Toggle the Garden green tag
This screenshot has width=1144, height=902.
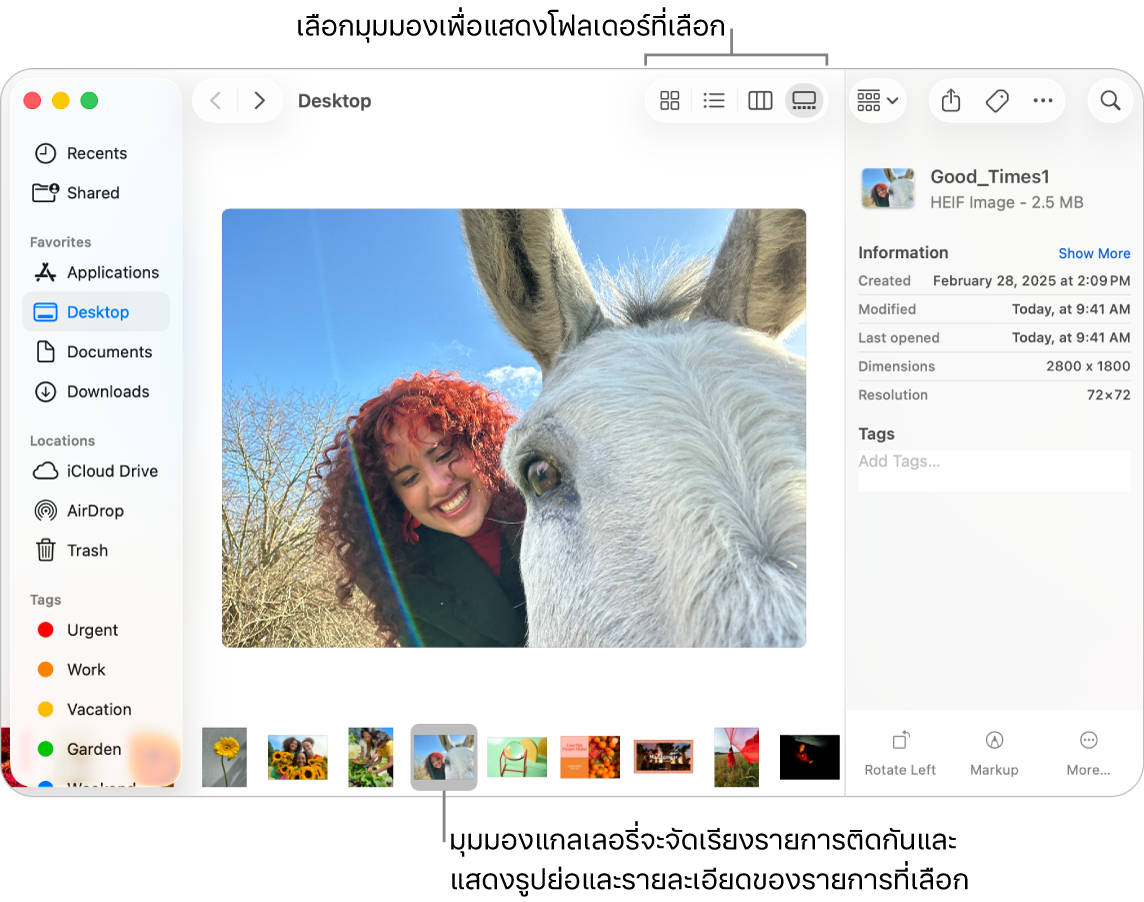pyautogui.click(x=93, y=749)
